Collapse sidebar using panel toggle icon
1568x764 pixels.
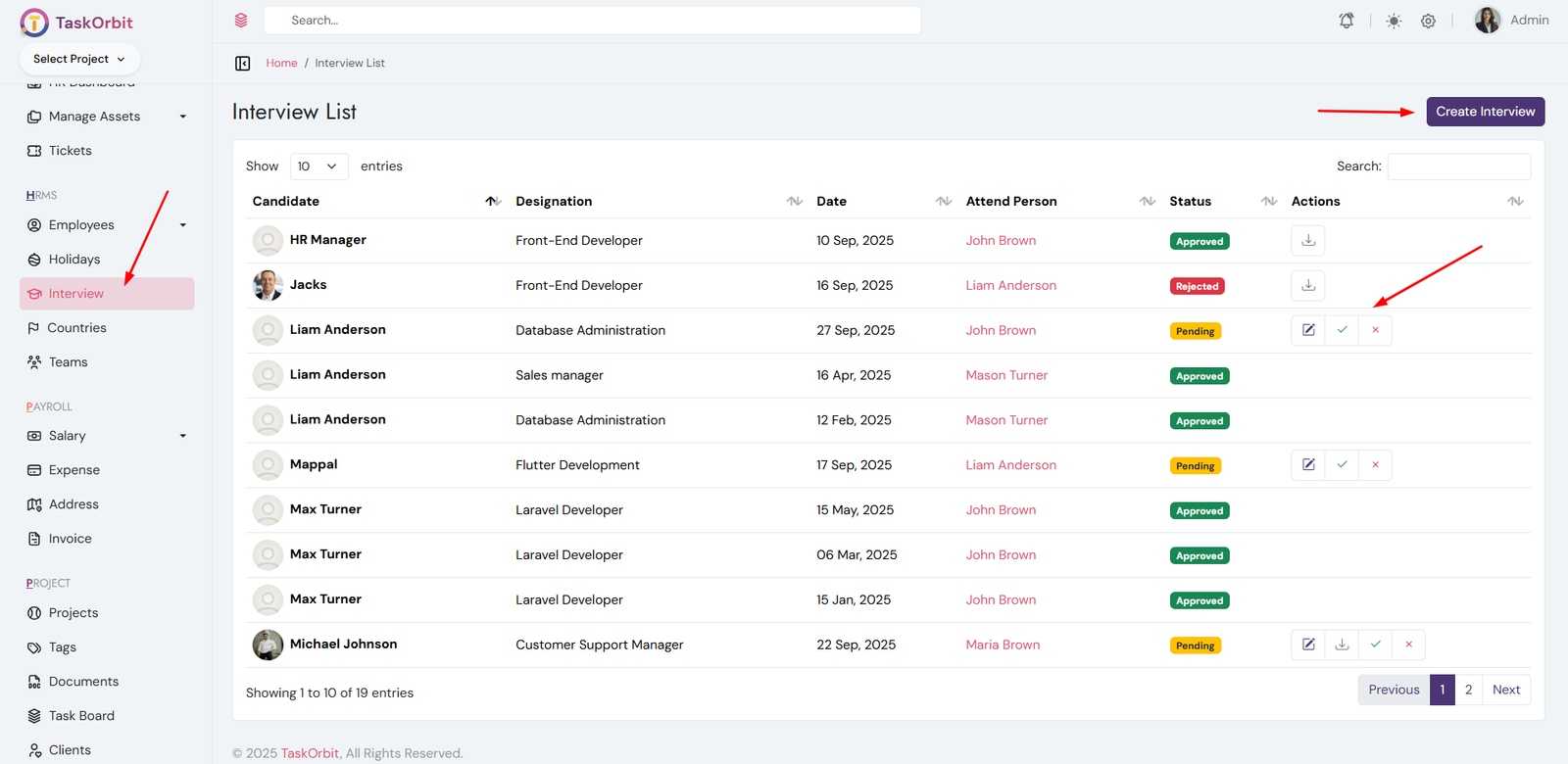click(x=243, y=64)
